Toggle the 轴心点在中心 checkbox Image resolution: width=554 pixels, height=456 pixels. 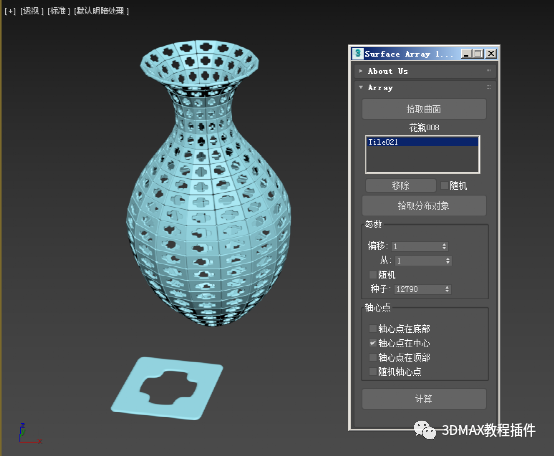click(x=373, y=343)
